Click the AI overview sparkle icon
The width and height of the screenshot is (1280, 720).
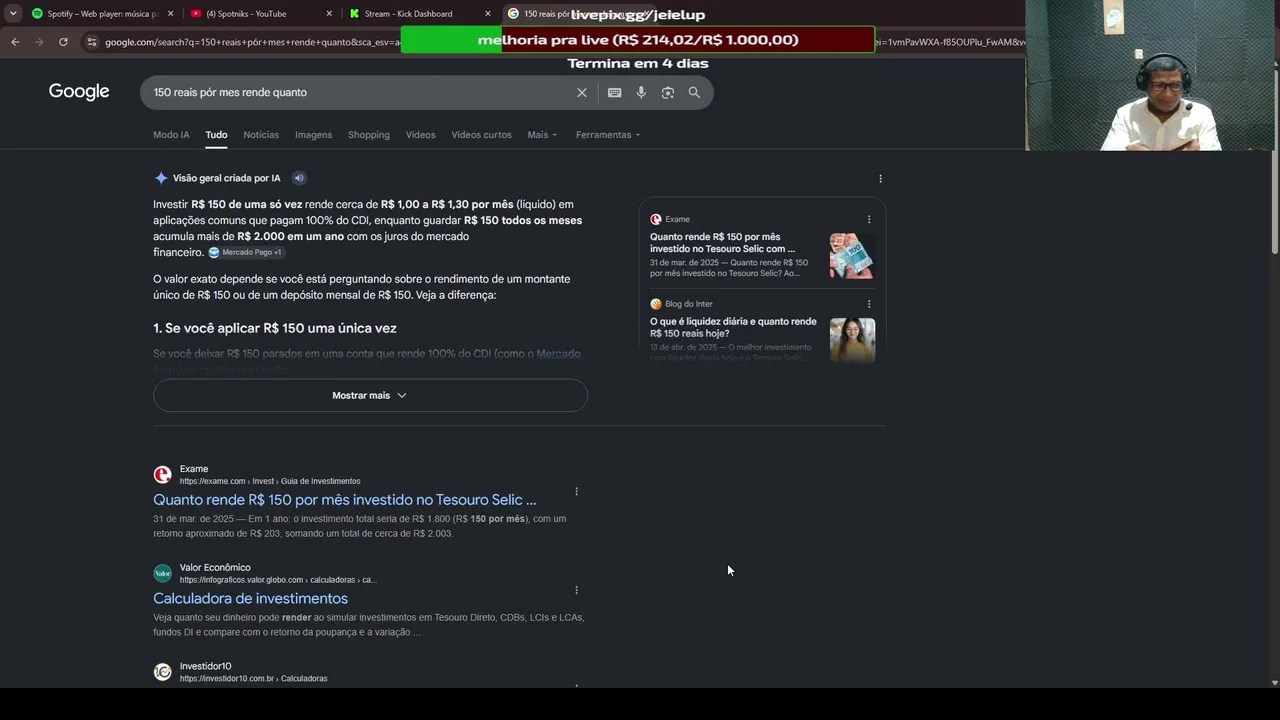161,178
